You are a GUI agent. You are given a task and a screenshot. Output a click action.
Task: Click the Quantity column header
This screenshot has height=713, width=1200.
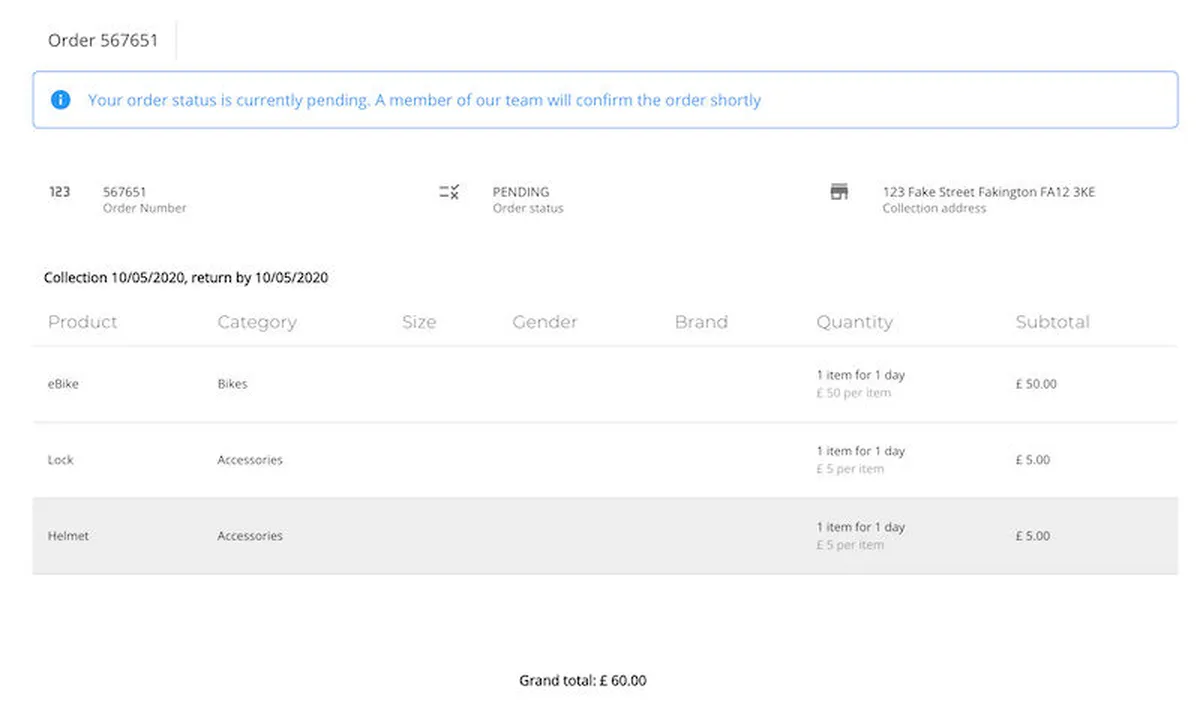[x=854, y=322]
